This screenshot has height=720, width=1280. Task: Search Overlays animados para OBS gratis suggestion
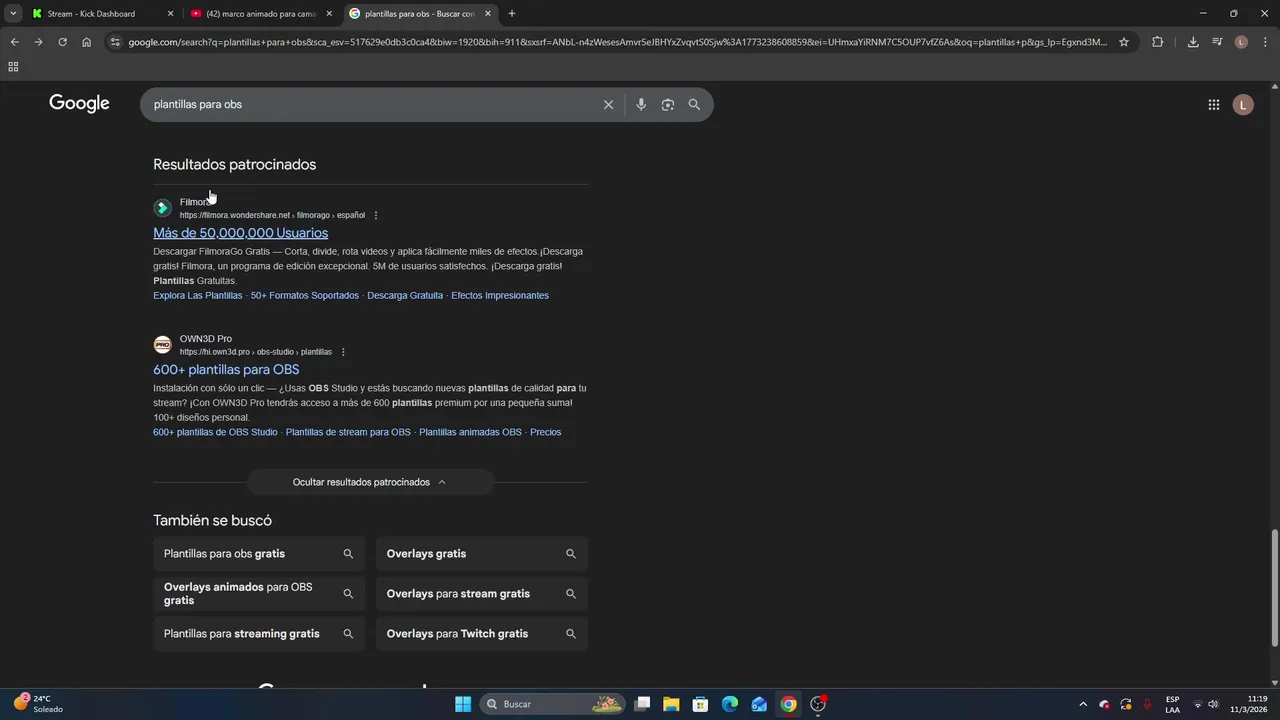click(259, 594)
